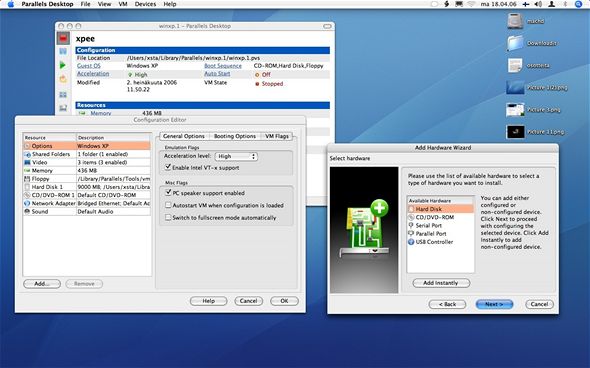Click the orange eject icon in Parallels sidebar
This screenshot has width=590, height=368.
63,79
